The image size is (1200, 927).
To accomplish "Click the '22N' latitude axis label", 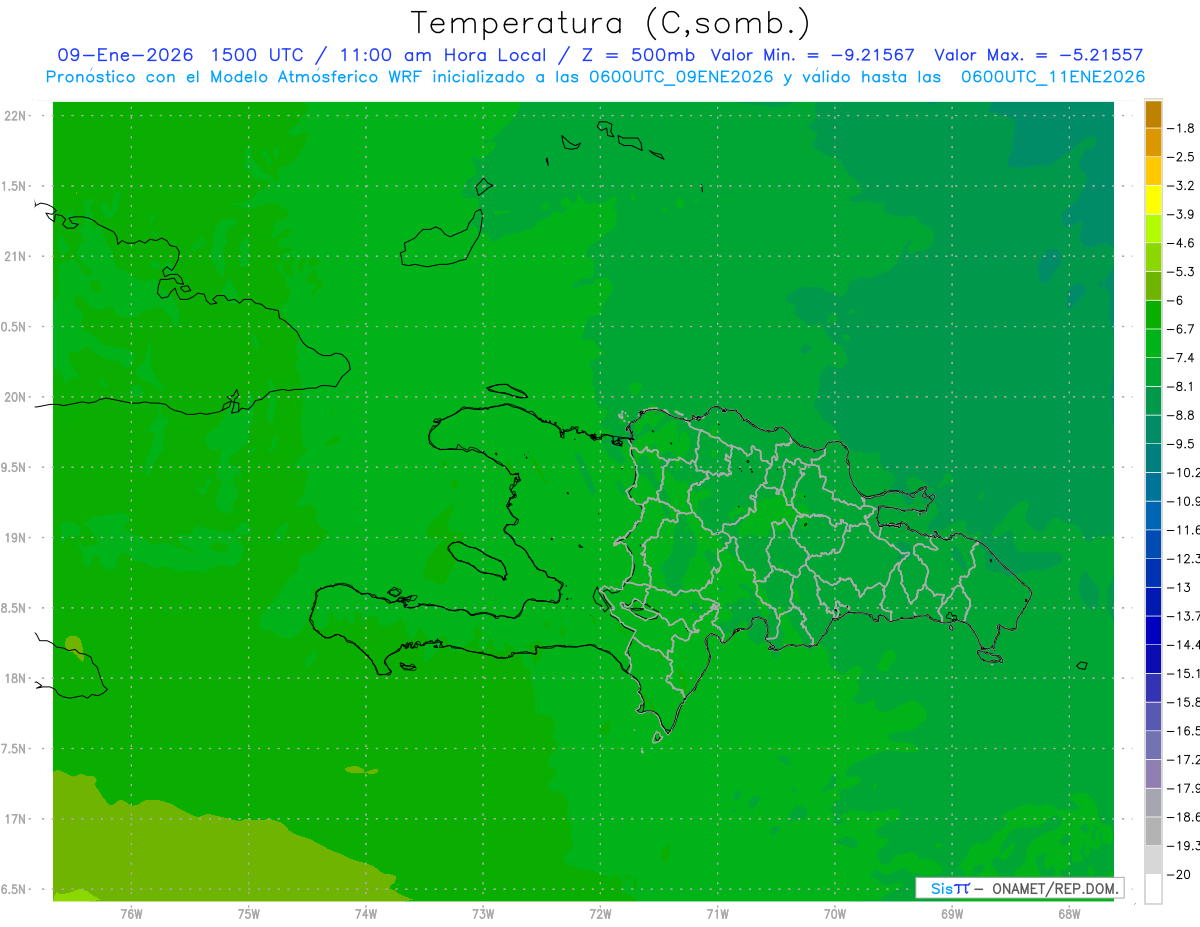I will (x=15, y=116).
